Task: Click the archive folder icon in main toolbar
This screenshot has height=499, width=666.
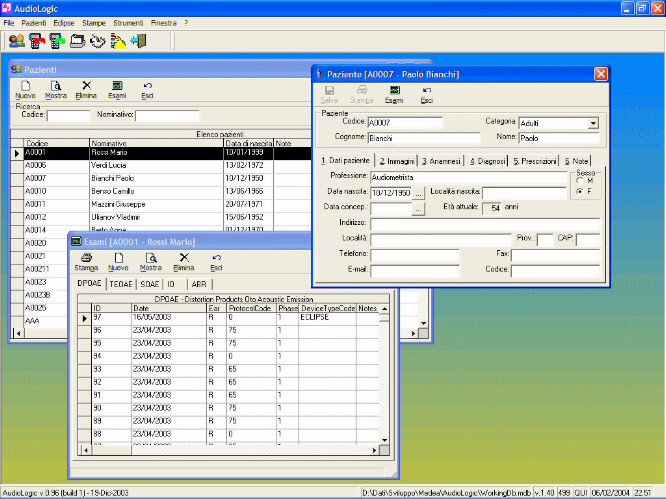Action: pos(78,41)
